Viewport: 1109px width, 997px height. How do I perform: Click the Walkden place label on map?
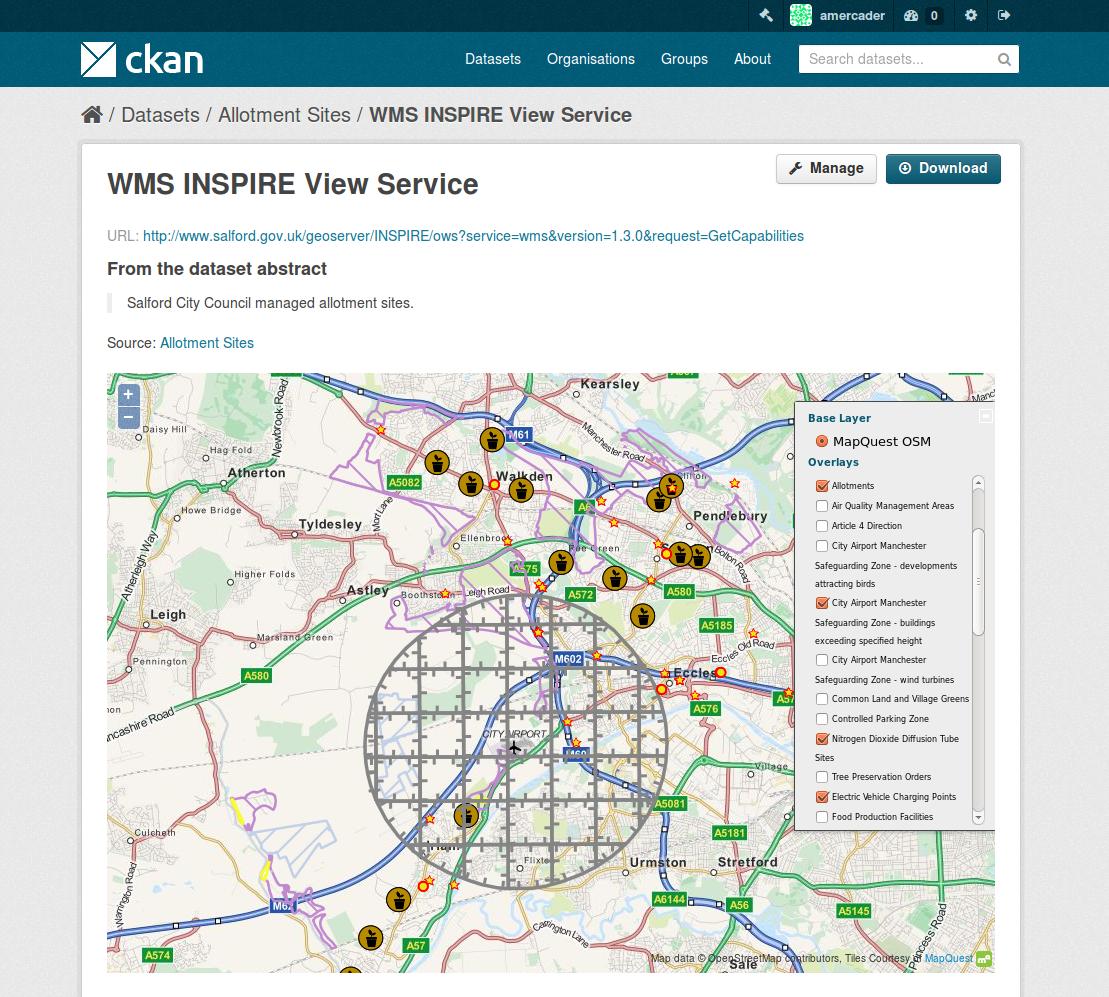point(524,477)
